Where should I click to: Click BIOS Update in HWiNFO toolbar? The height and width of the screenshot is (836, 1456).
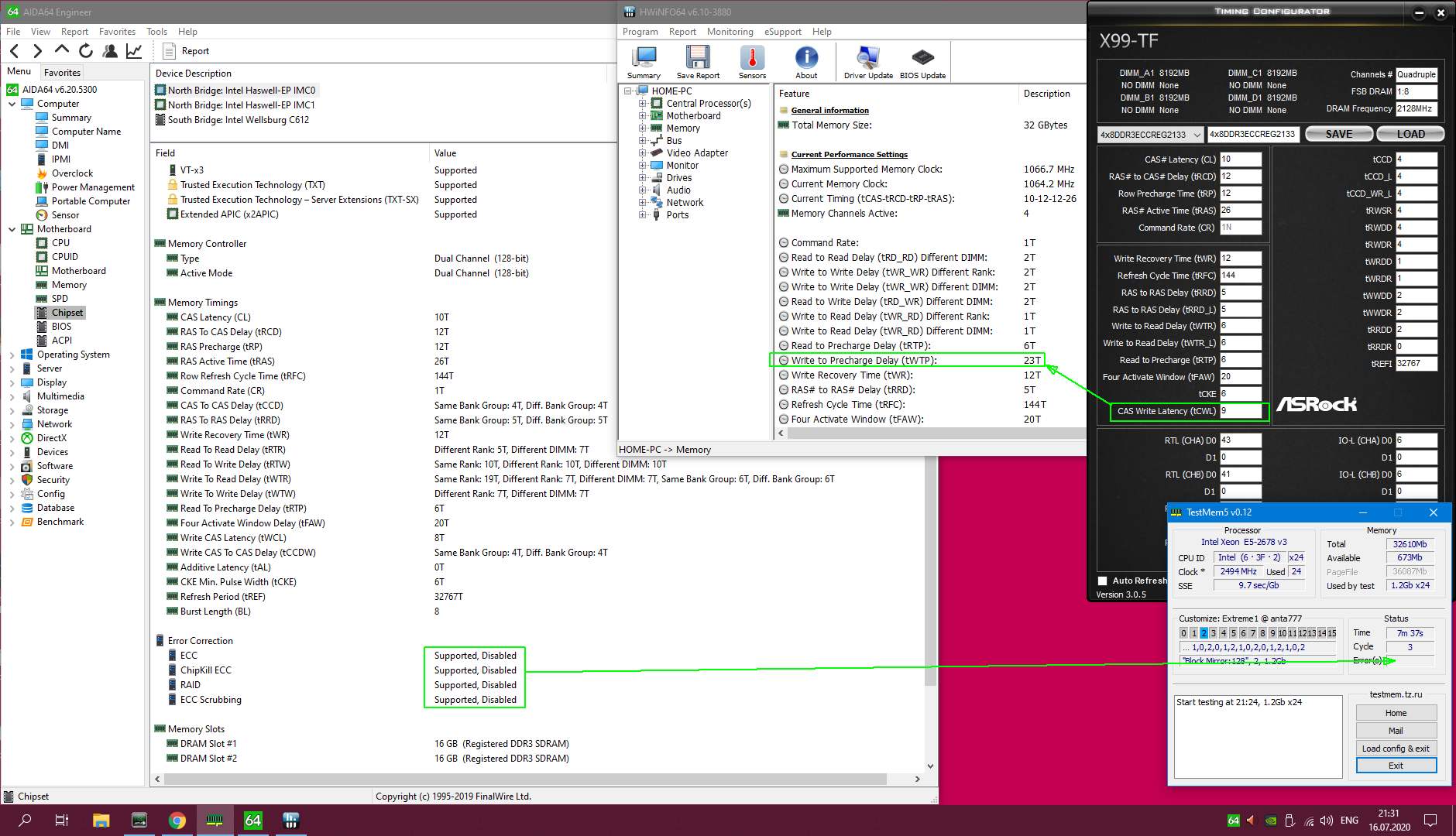pyautogui.click(x=922, y=62)
